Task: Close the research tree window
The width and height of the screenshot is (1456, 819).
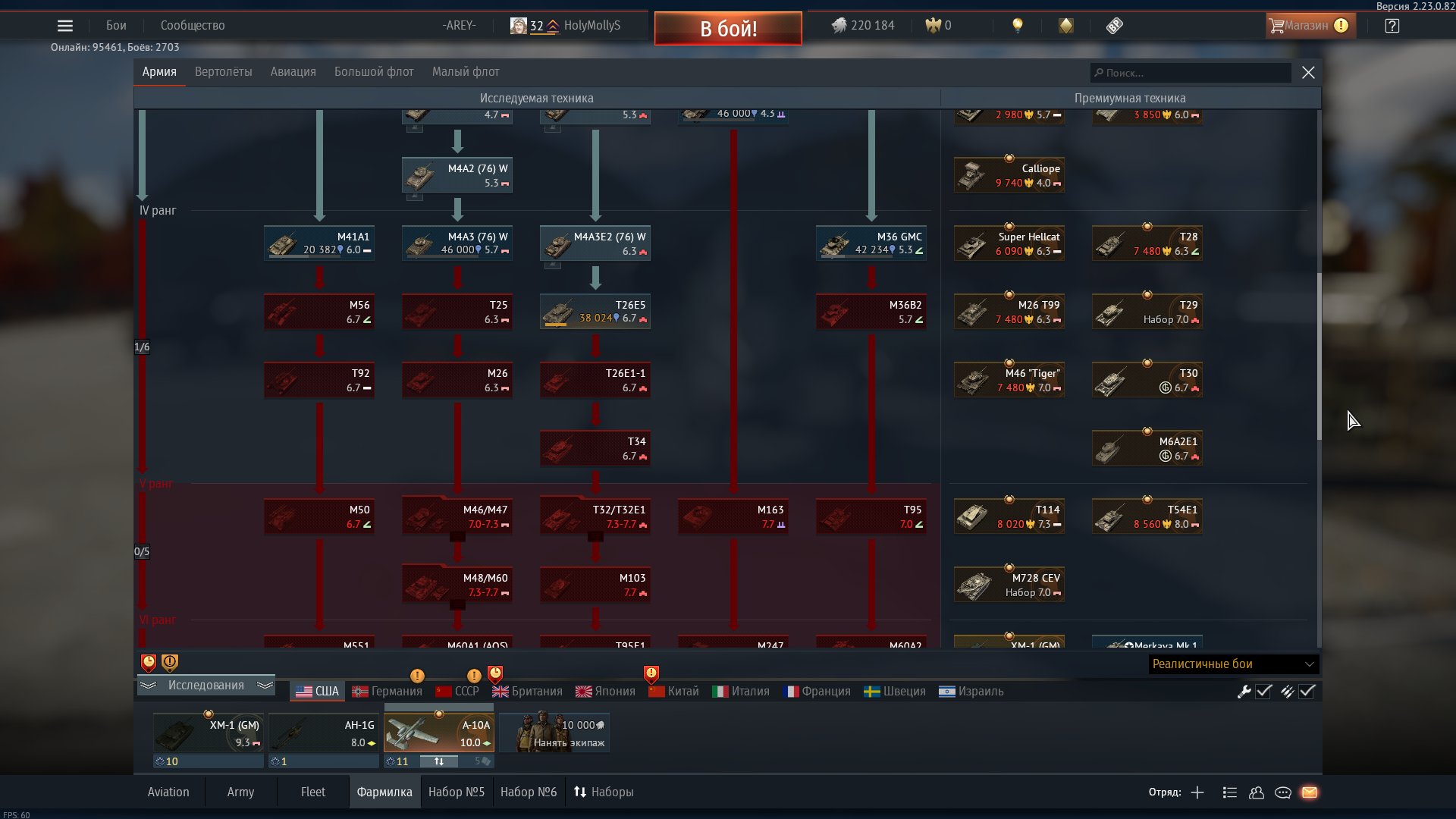Action: (x=1308, y=73)
